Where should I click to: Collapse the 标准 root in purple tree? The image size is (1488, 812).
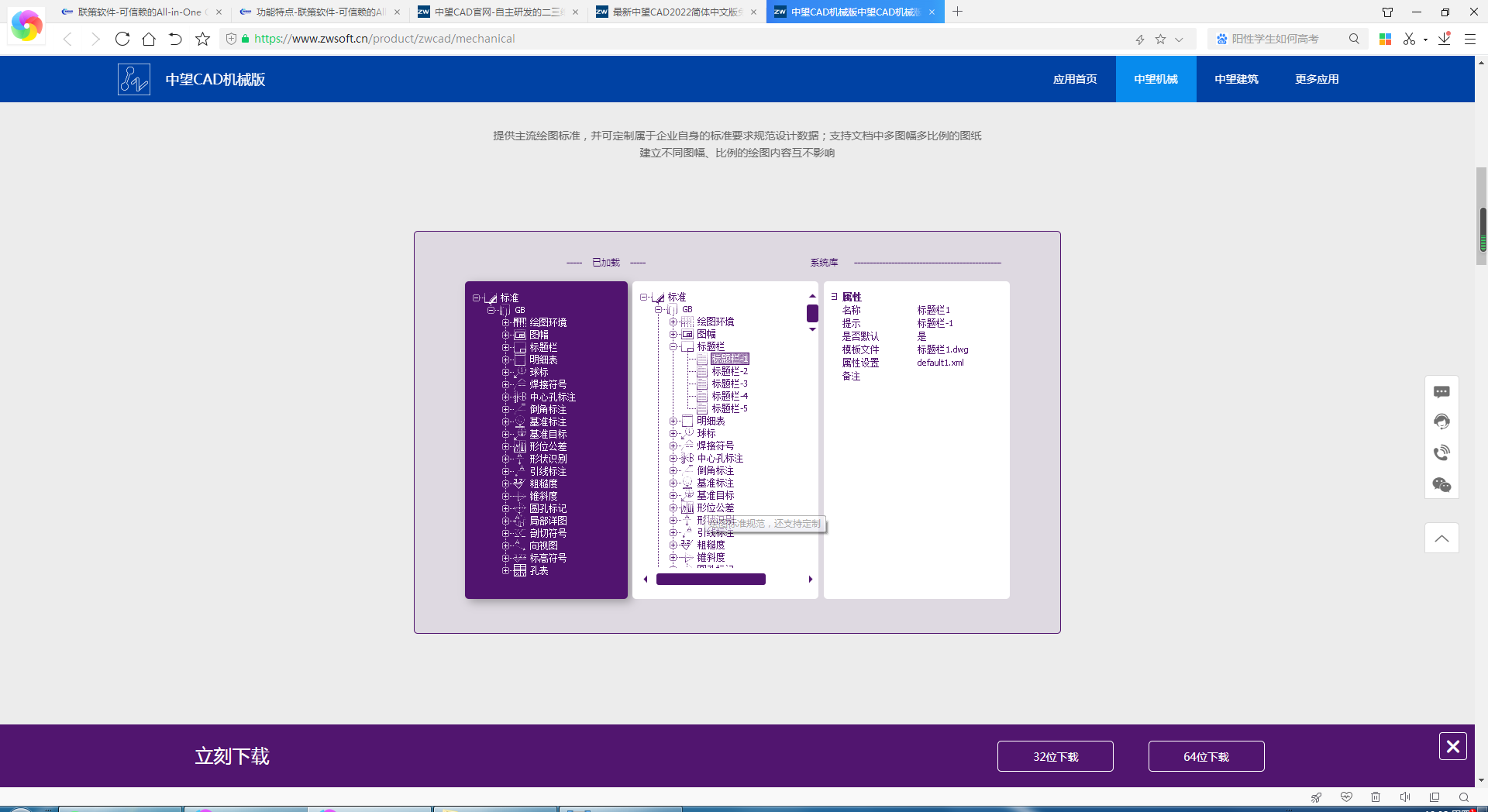click(x=476, y=298)
